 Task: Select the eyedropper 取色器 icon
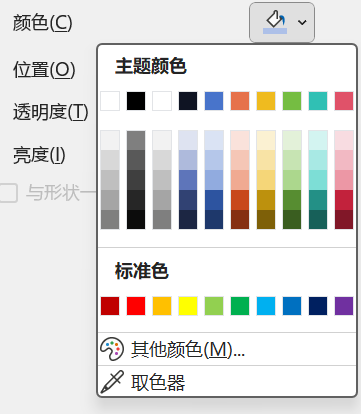[112, 382]
